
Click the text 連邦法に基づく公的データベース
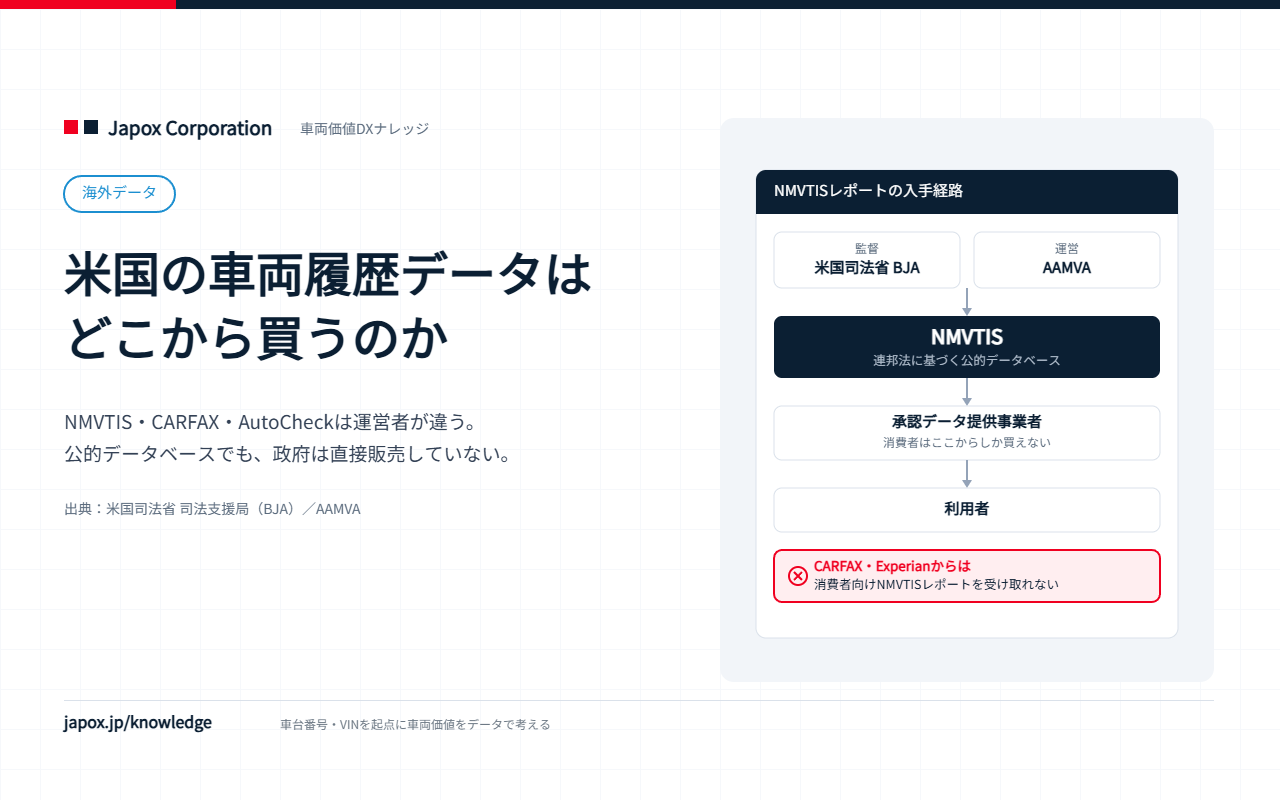tap(967, 360)
